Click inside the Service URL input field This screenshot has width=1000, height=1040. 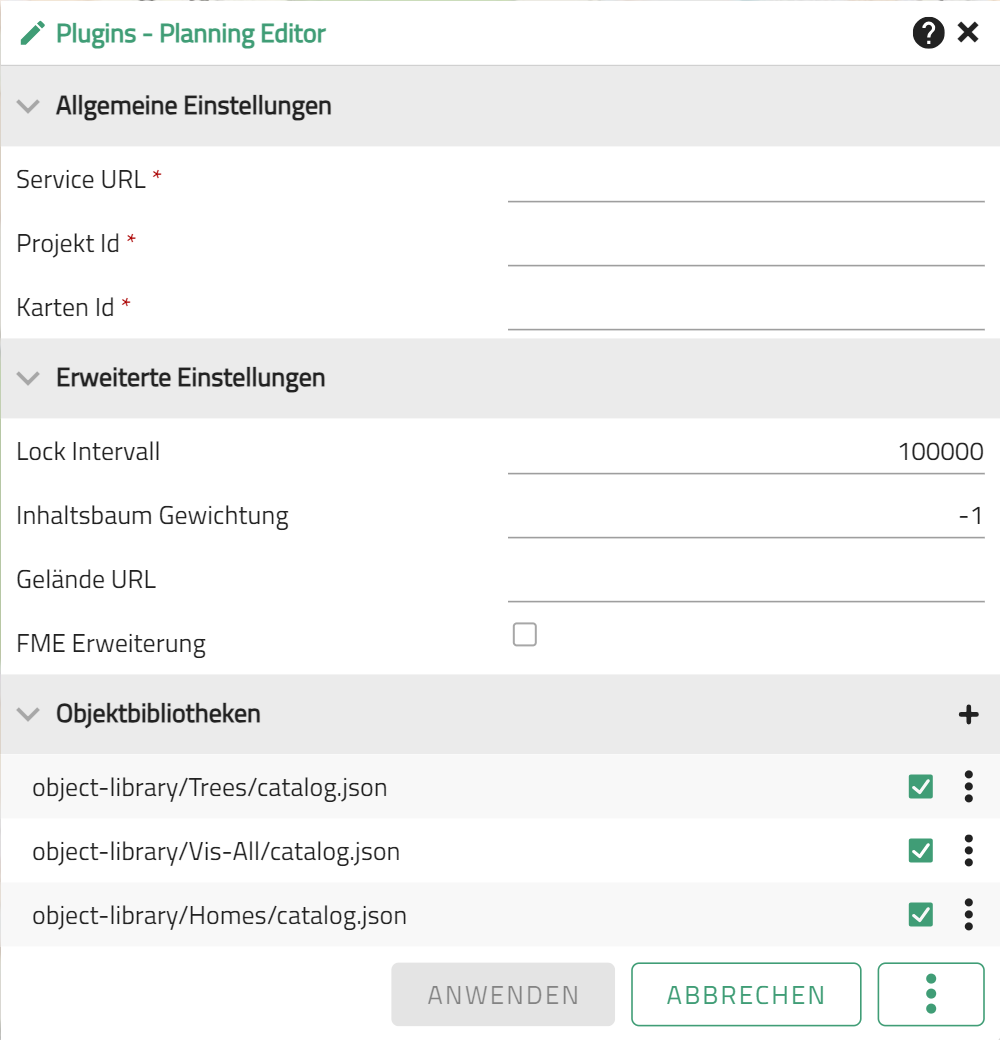745,190
